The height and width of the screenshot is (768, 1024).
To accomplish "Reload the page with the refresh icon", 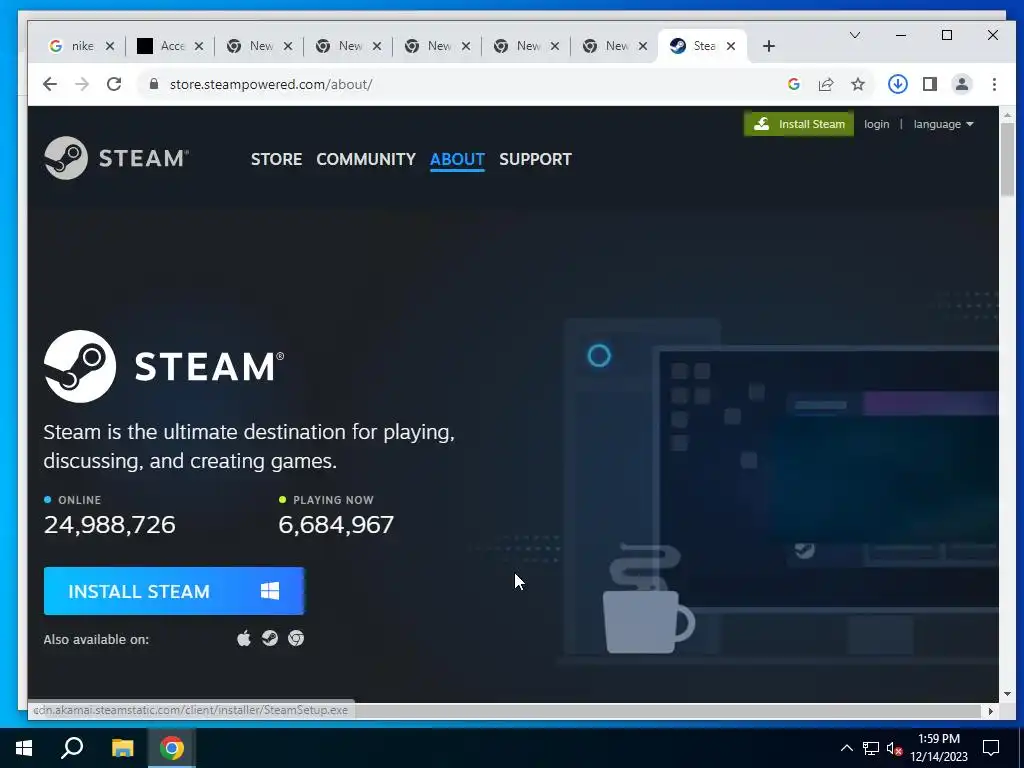I will pos(114,84).
